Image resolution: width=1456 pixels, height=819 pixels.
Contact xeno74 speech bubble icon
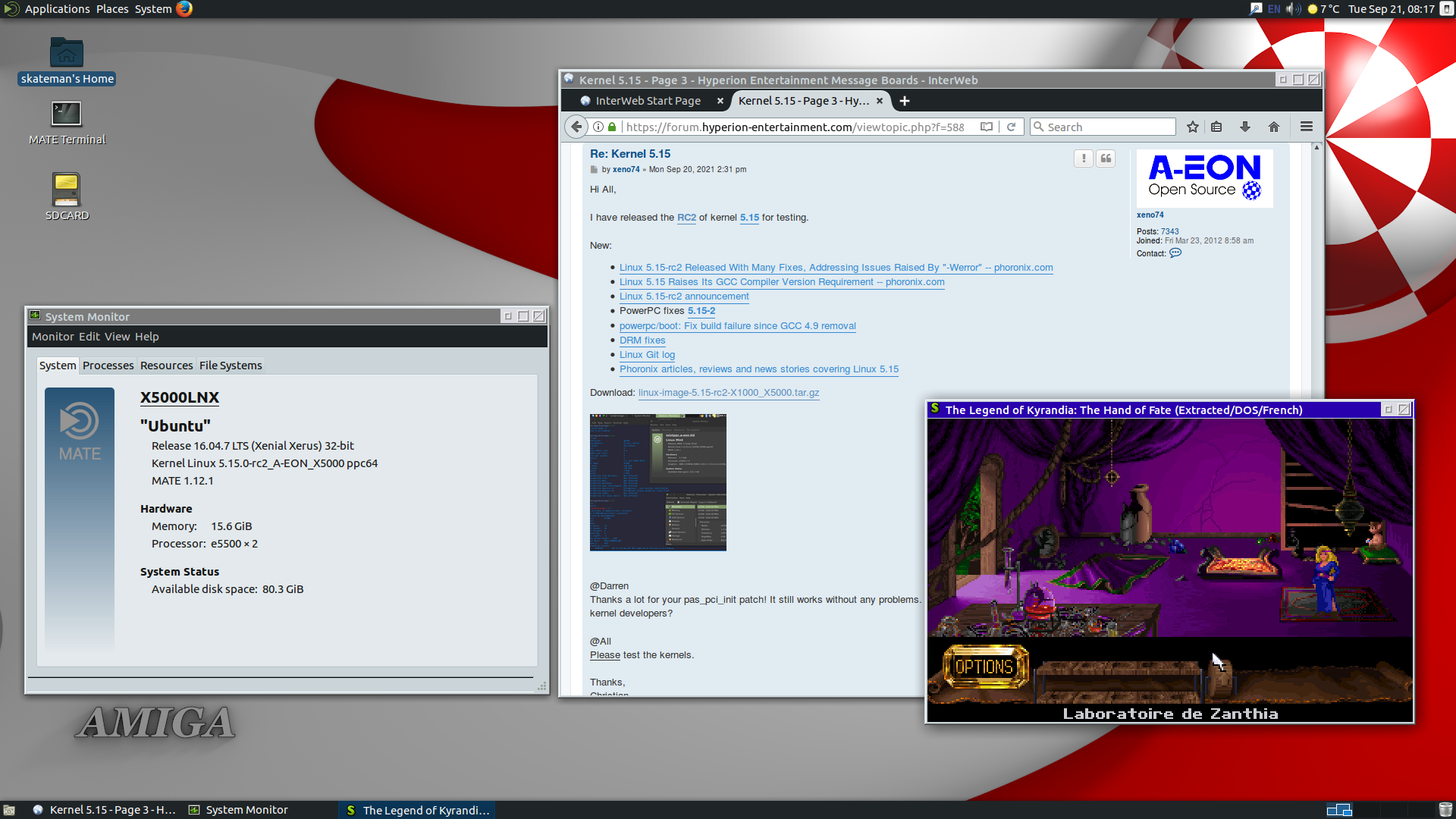[1175, 253]
